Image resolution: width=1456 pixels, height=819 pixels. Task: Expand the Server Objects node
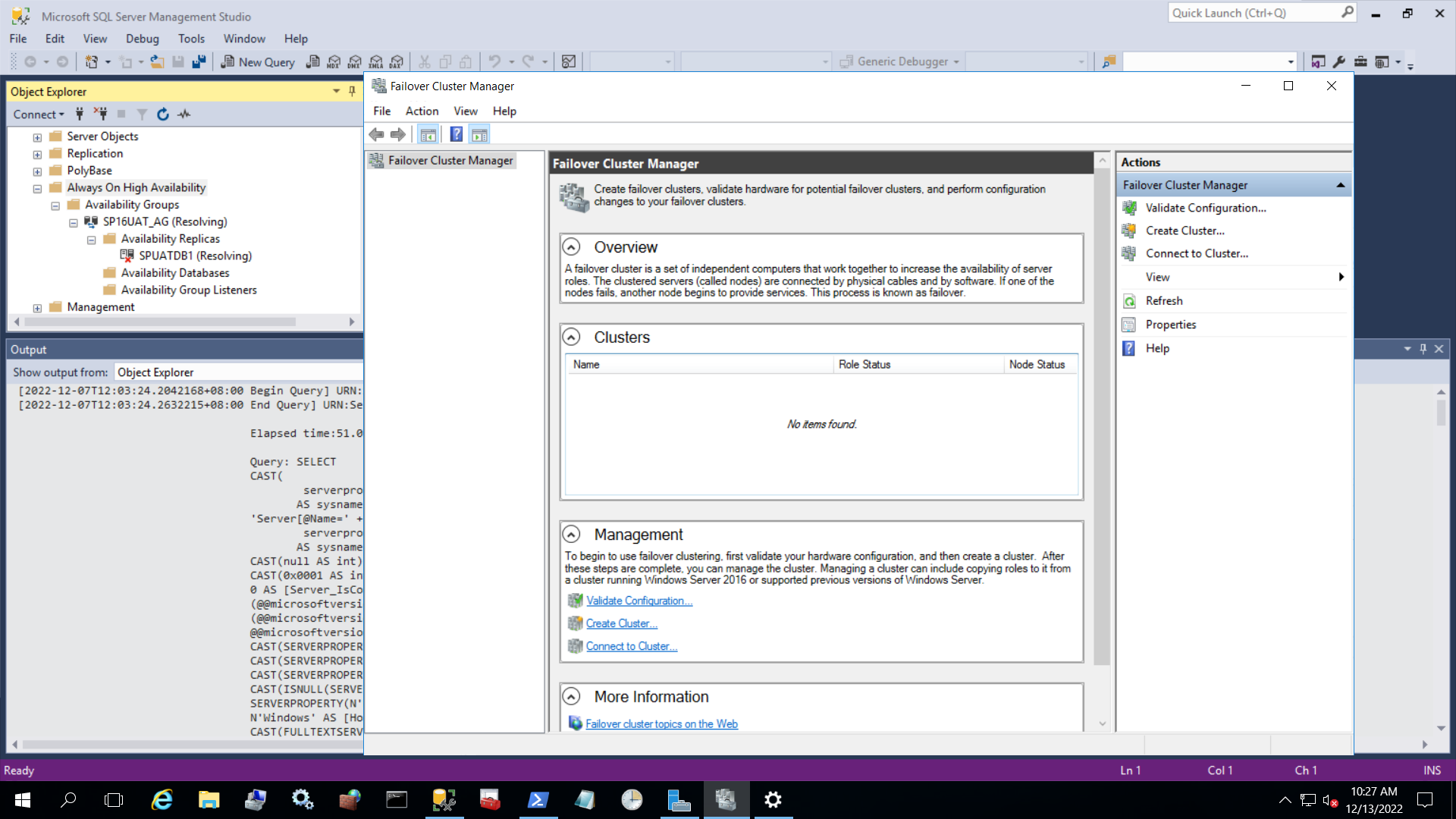click(37, 136)
